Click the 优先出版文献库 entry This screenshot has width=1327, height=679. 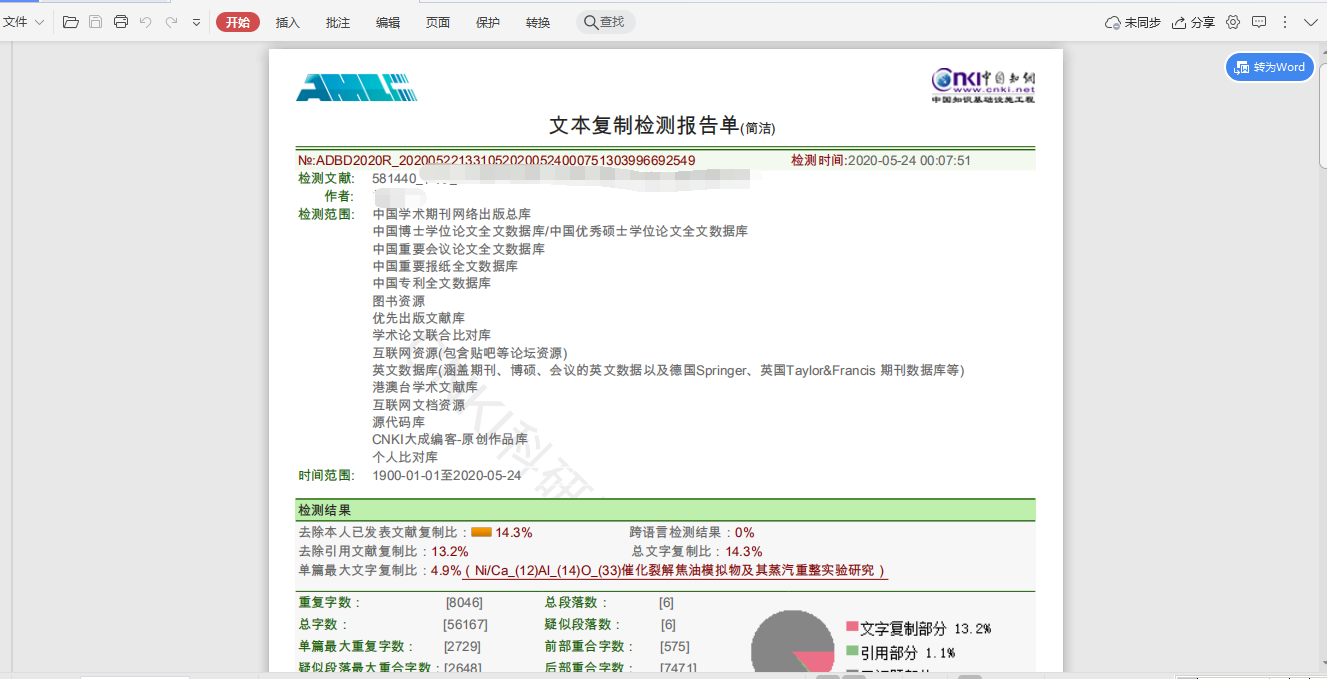click(x=419, y=318)
